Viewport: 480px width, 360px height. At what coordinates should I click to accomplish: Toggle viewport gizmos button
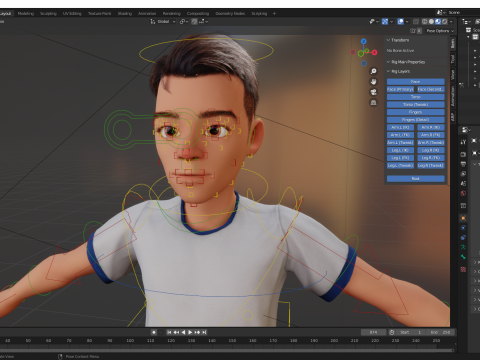click(385, 21)
